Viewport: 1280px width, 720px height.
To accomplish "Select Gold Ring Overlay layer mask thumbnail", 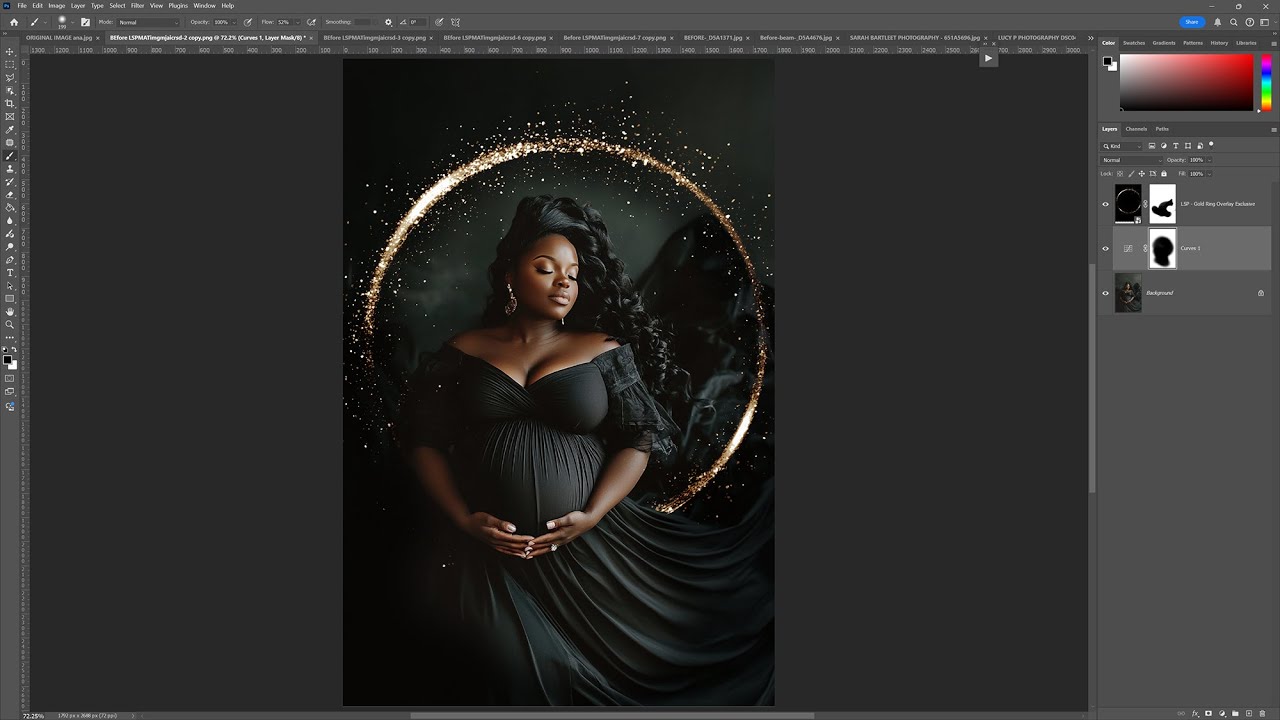I will 1162,204.
